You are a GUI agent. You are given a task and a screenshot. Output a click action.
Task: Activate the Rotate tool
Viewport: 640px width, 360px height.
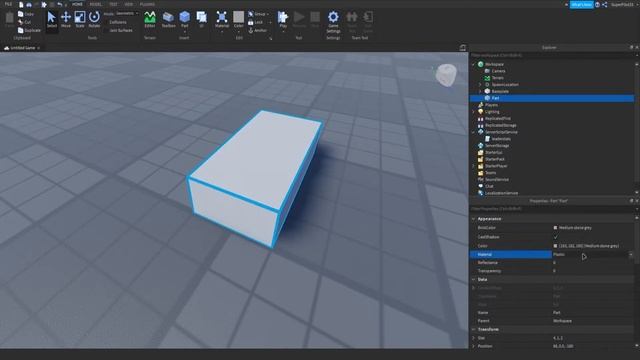pos(94,20)
